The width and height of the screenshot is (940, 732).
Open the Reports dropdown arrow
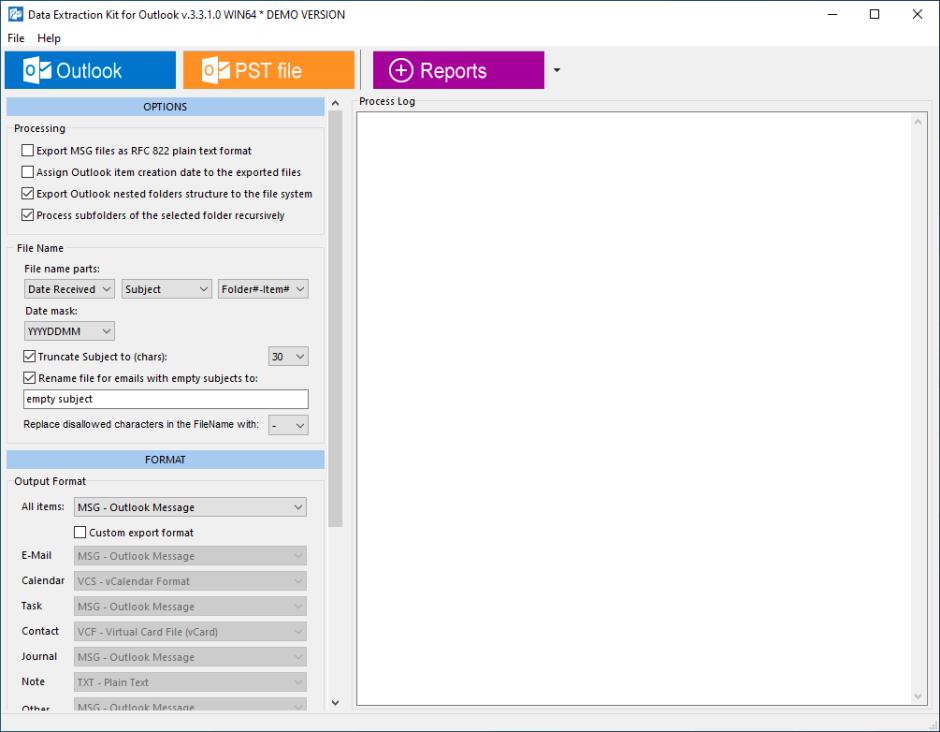(x=556, y=70)
